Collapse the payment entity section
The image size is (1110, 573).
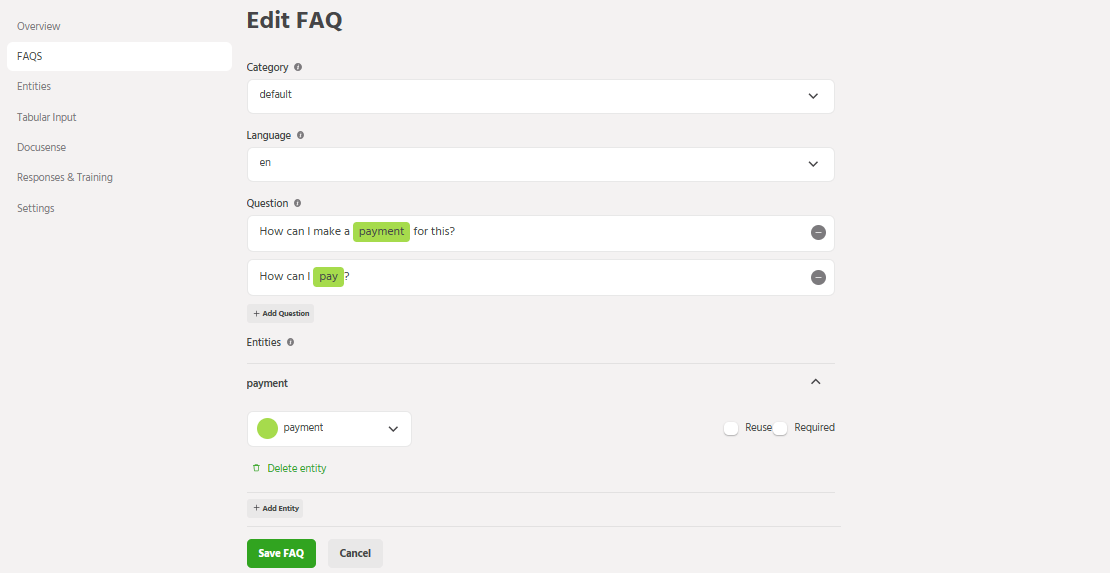coord(815,382)
